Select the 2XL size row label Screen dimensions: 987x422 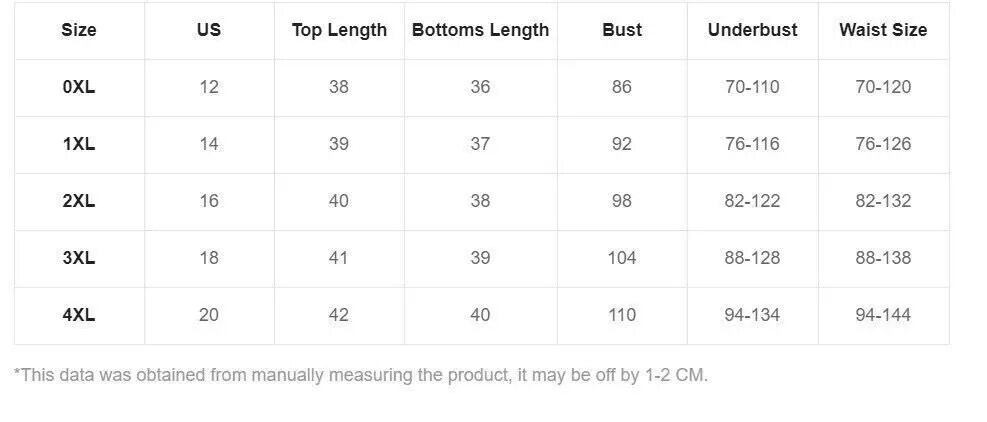(x=79, y=201)
